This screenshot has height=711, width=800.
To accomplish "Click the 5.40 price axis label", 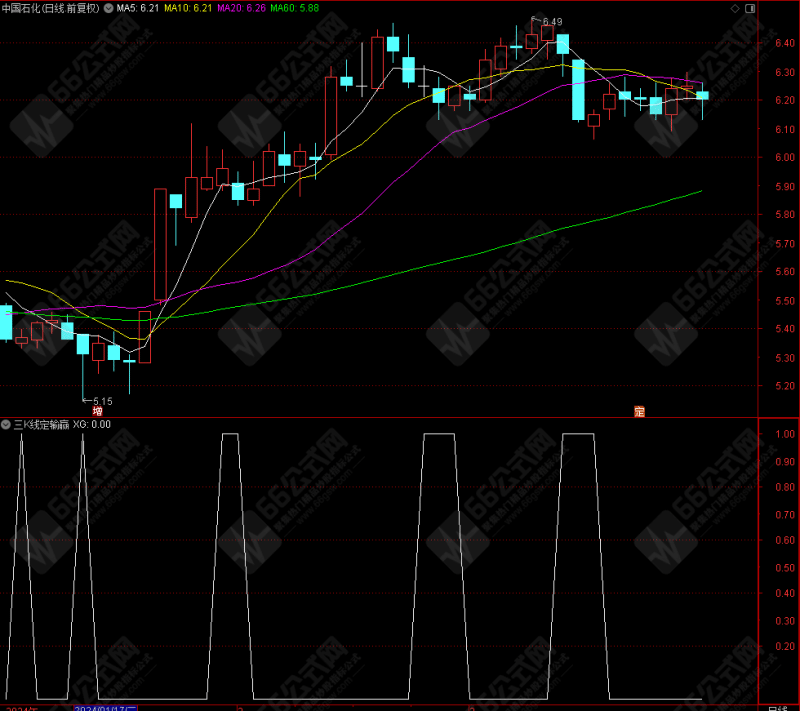I will [x=785, y=329].
